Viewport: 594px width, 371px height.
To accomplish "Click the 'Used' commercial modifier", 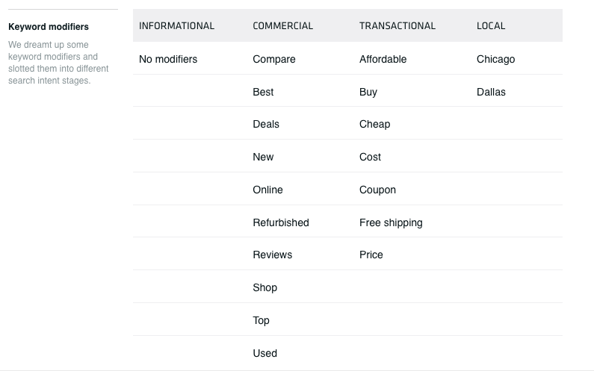I will (x=265, y=353).
